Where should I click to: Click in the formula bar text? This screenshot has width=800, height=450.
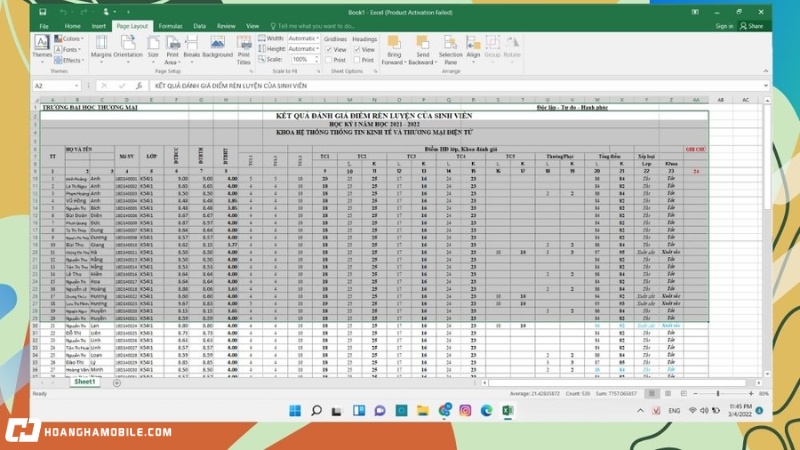(x=454, y=86)
